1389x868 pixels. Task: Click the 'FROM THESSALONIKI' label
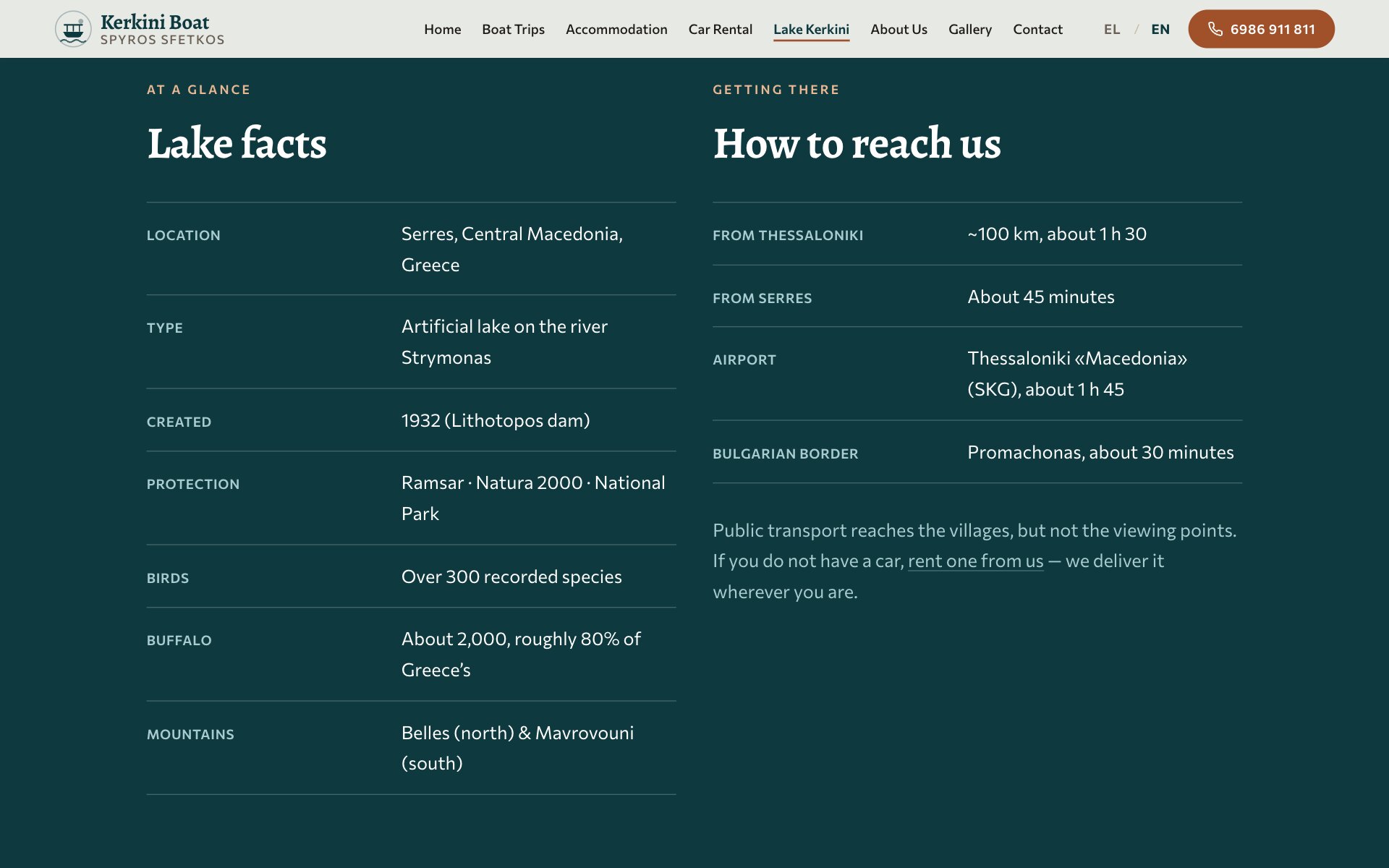coord(788,235)
